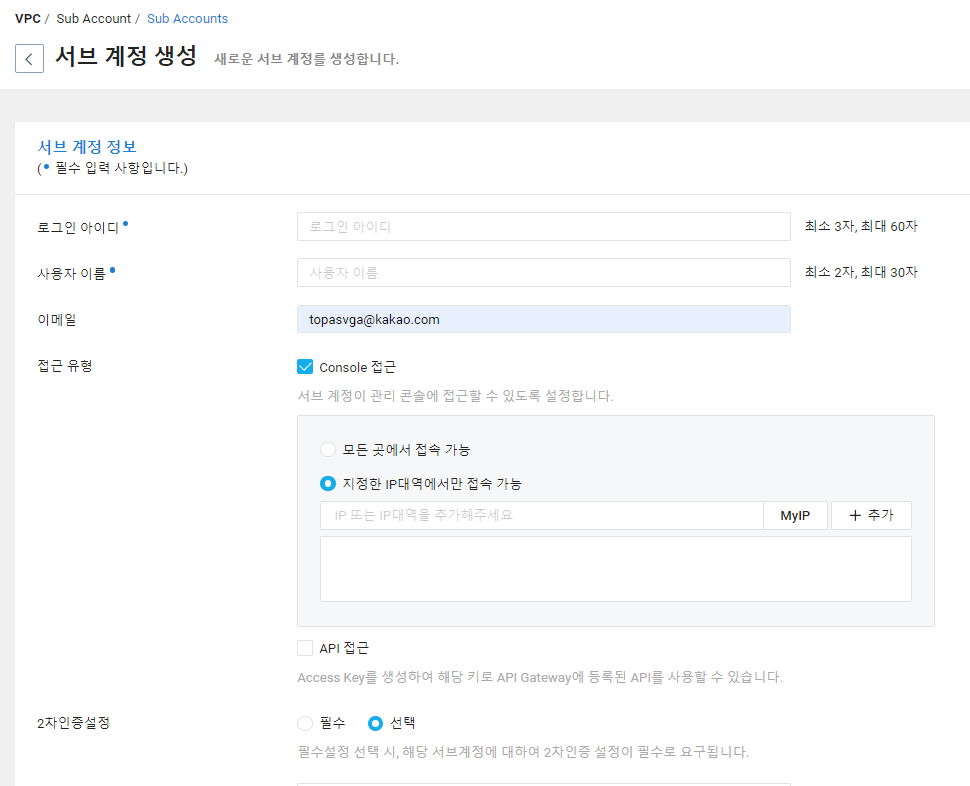Click the IP 또는 IP대역 input field
The image size is (970, 786).
pos(541,515)
